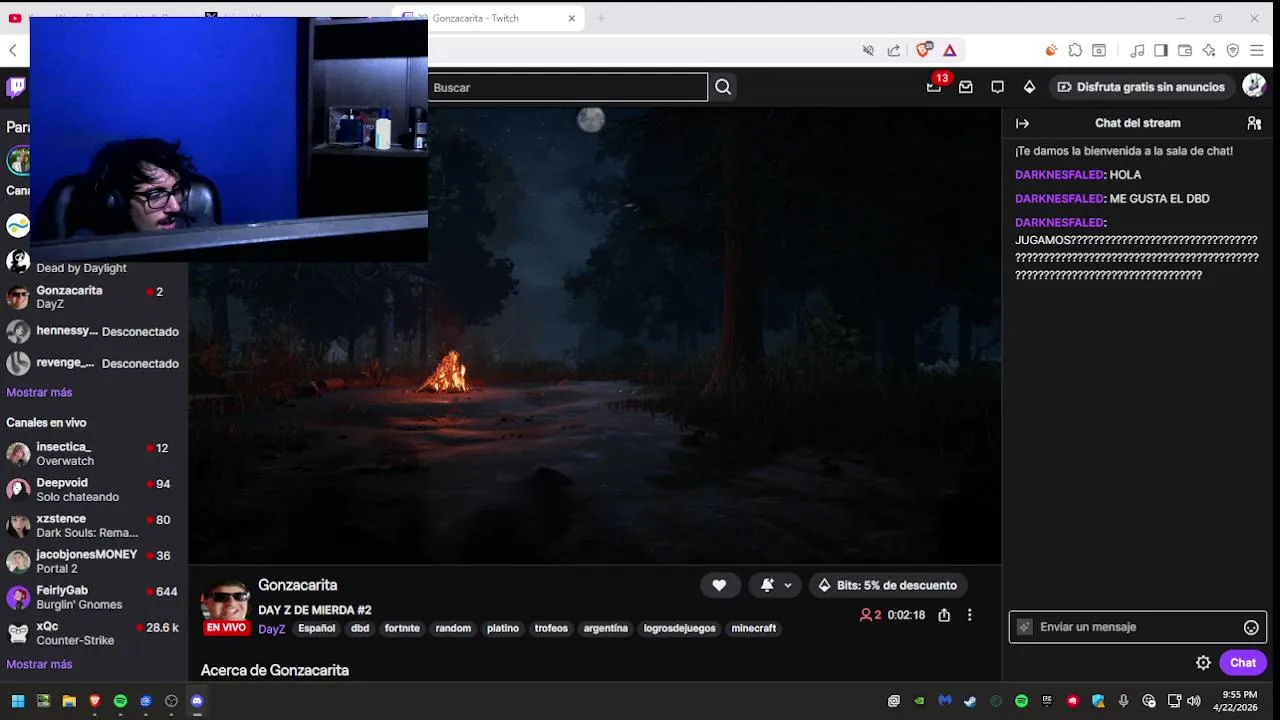Share the stream via share icon
This screenshot has height=720, width=1280.
[x=944, y=615]
